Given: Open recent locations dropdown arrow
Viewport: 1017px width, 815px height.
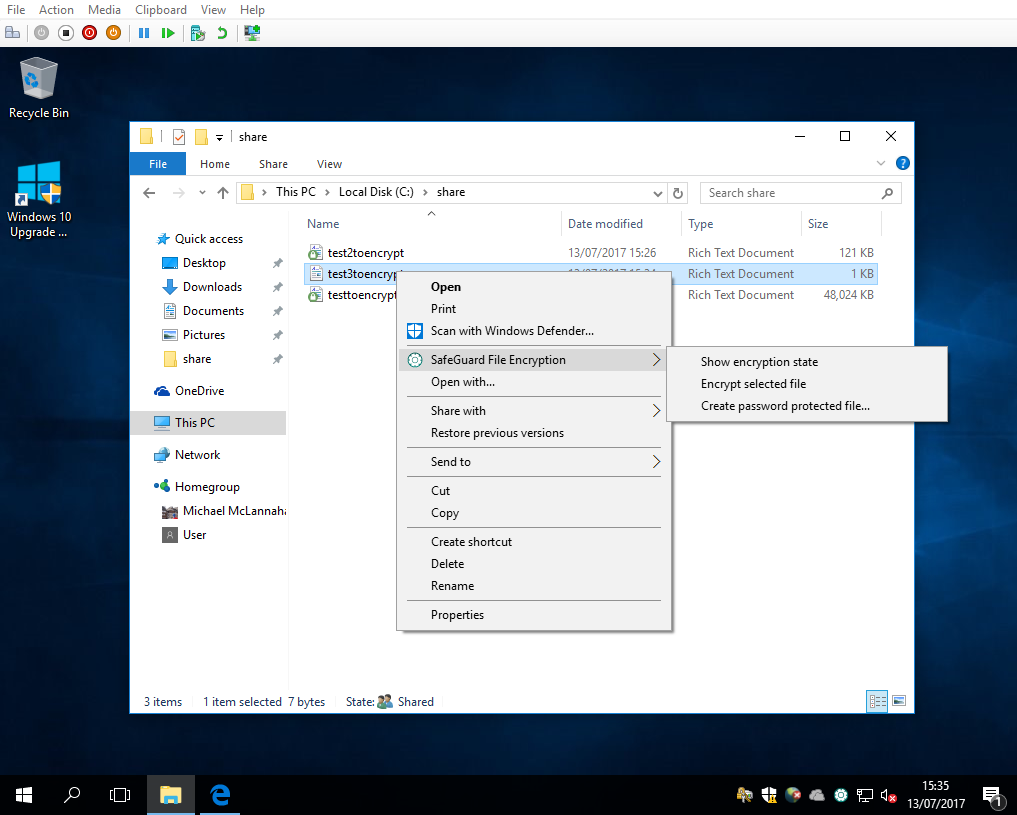Looking at the screenshot, I should click(202, 193).
